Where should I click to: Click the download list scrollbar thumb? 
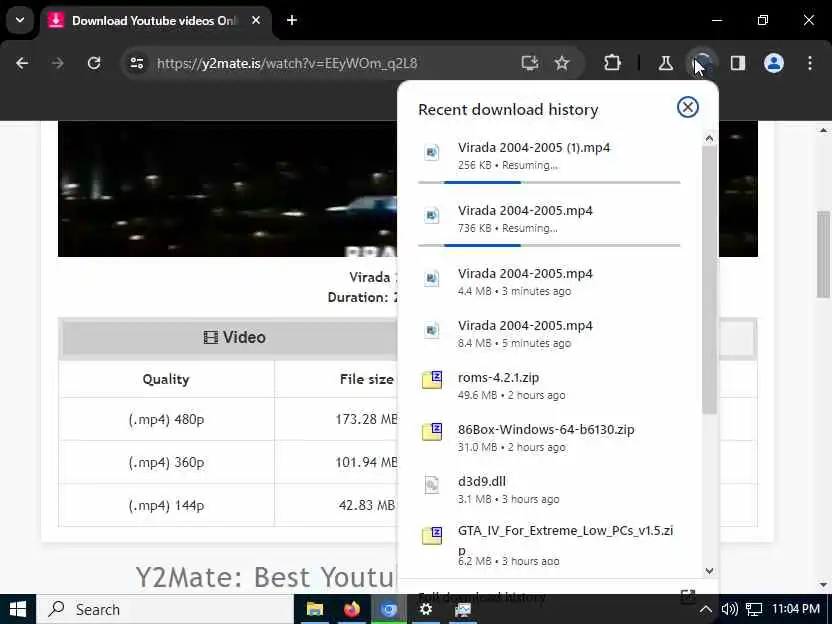[x=709, y=280]
